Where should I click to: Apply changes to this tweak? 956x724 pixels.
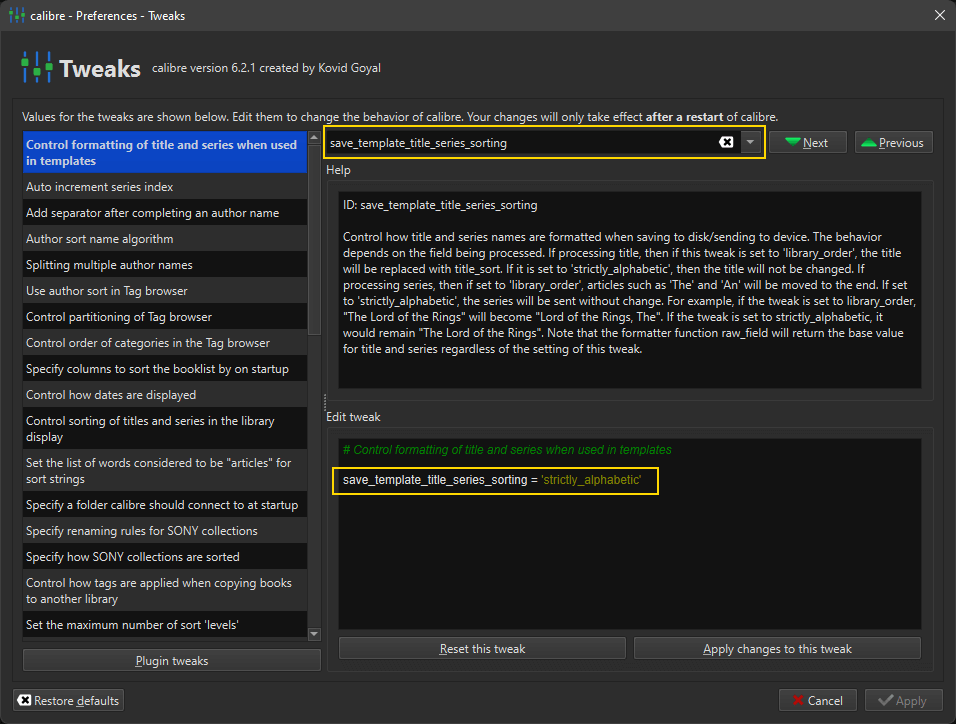point(777,648)
